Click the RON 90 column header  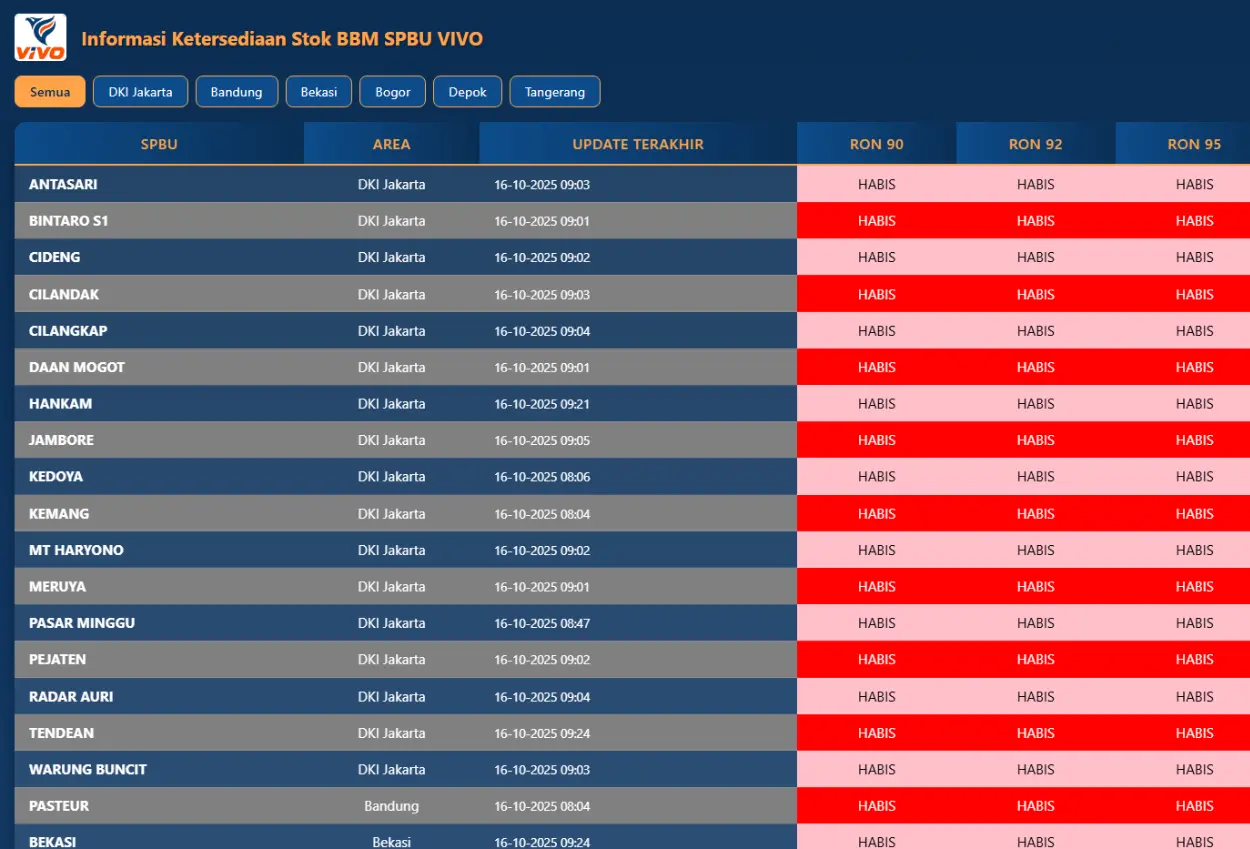[x=877, y=144]
